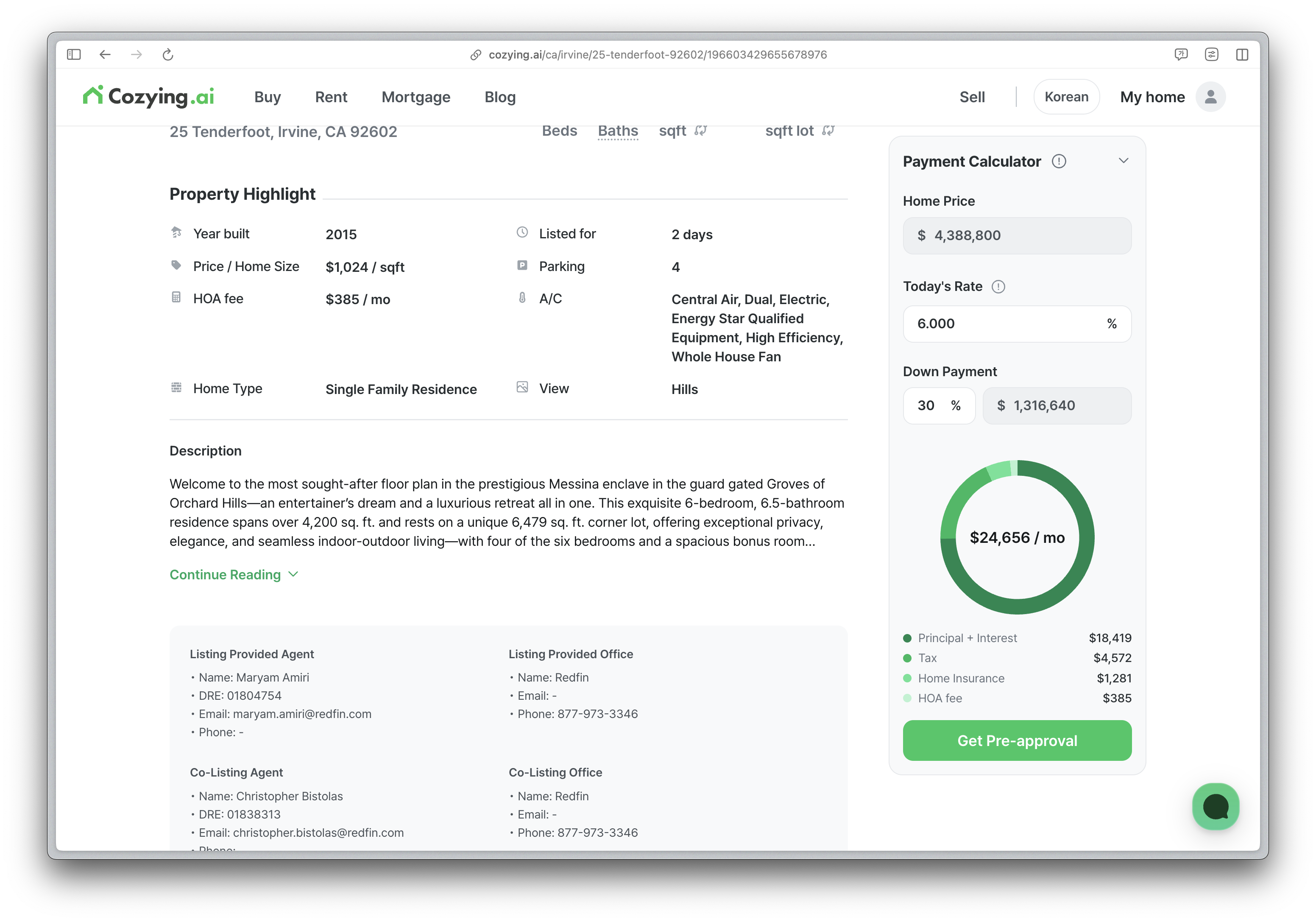
Task: Click the Sell link
Action: [972, 97]
